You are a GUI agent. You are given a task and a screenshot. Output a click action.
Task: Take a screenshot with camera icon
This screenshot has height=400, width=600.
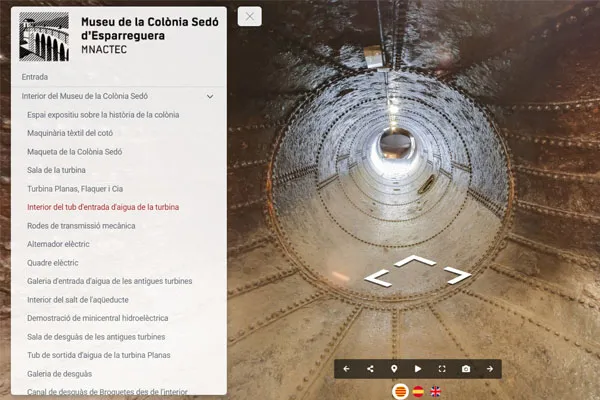tap(466, 369)
